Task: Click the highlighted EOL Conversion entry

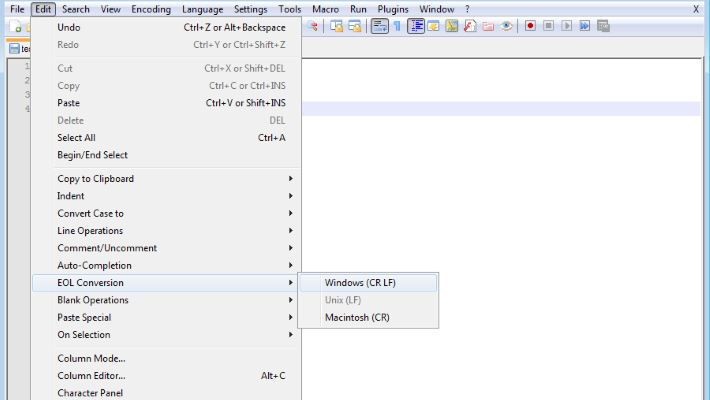Action: point(167,283)
